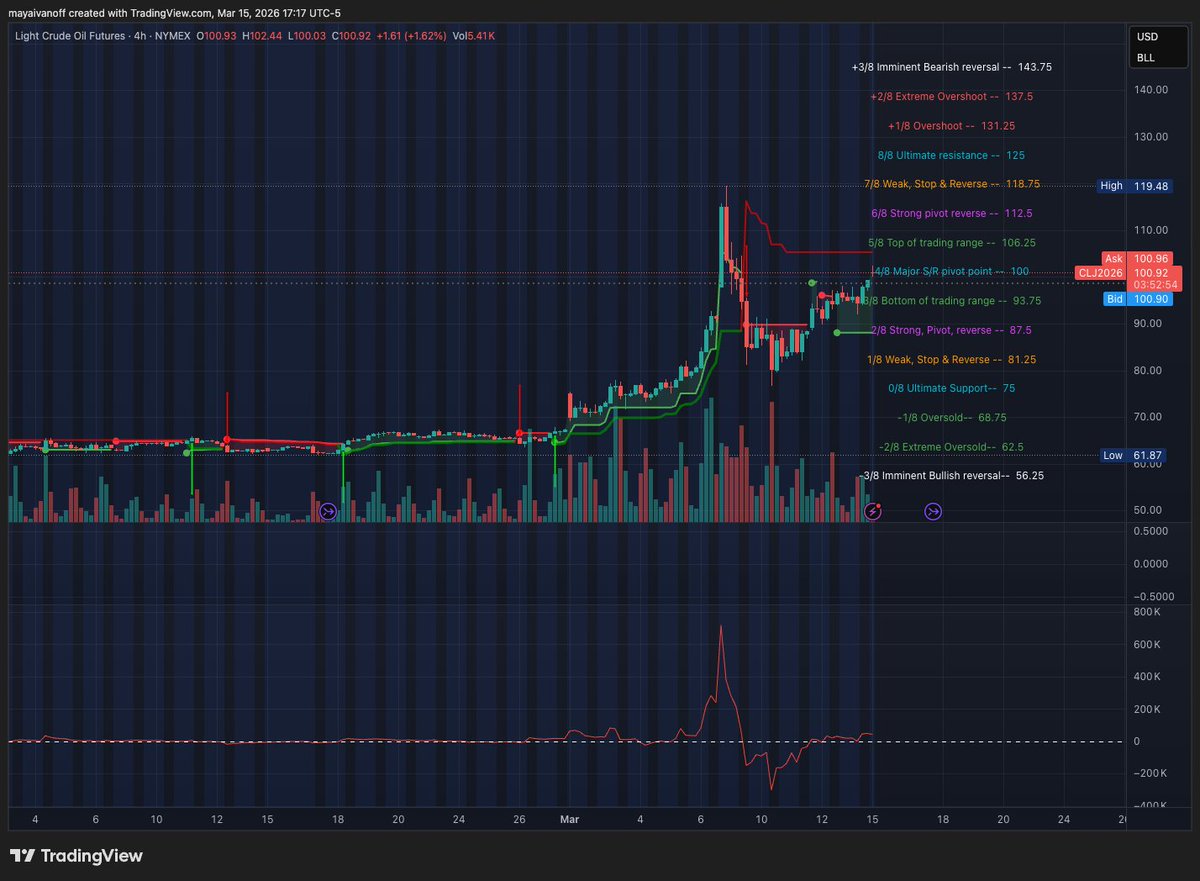Click the 130.00 price axis label

click(x=1150, y=137)
